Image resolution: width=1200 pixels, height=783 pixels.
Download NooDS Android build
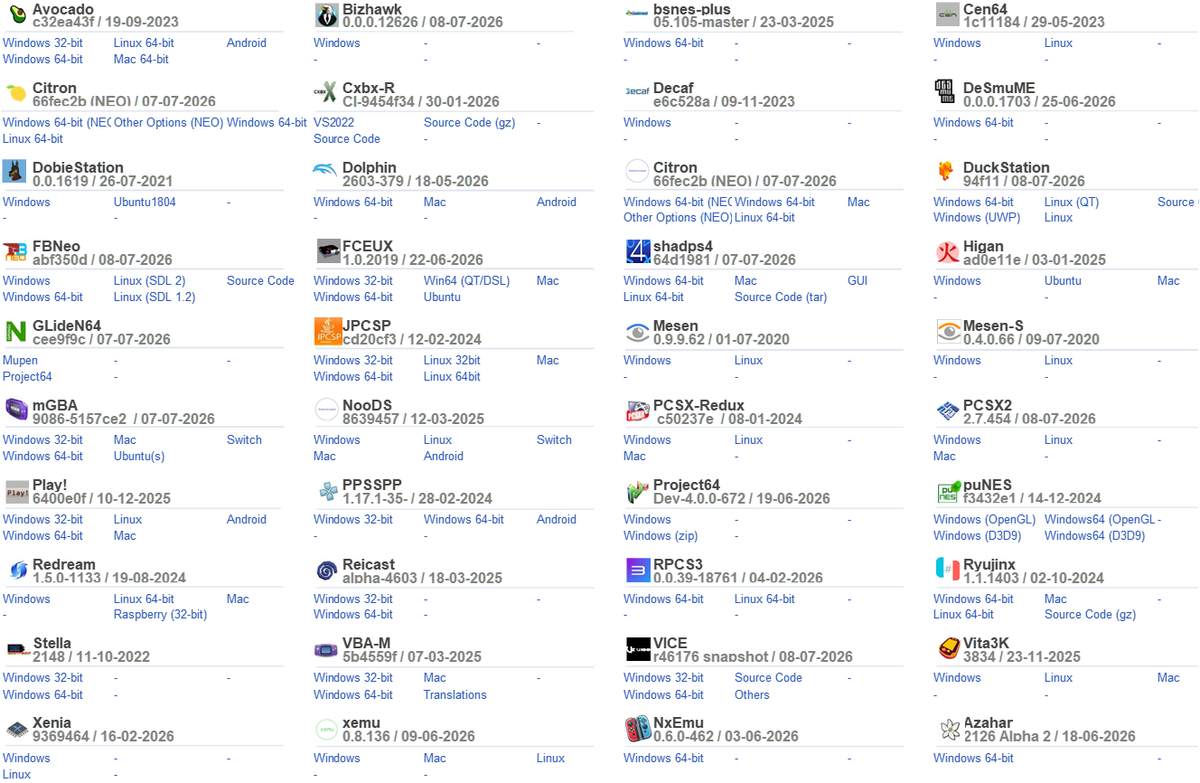(x=443, y=456)
